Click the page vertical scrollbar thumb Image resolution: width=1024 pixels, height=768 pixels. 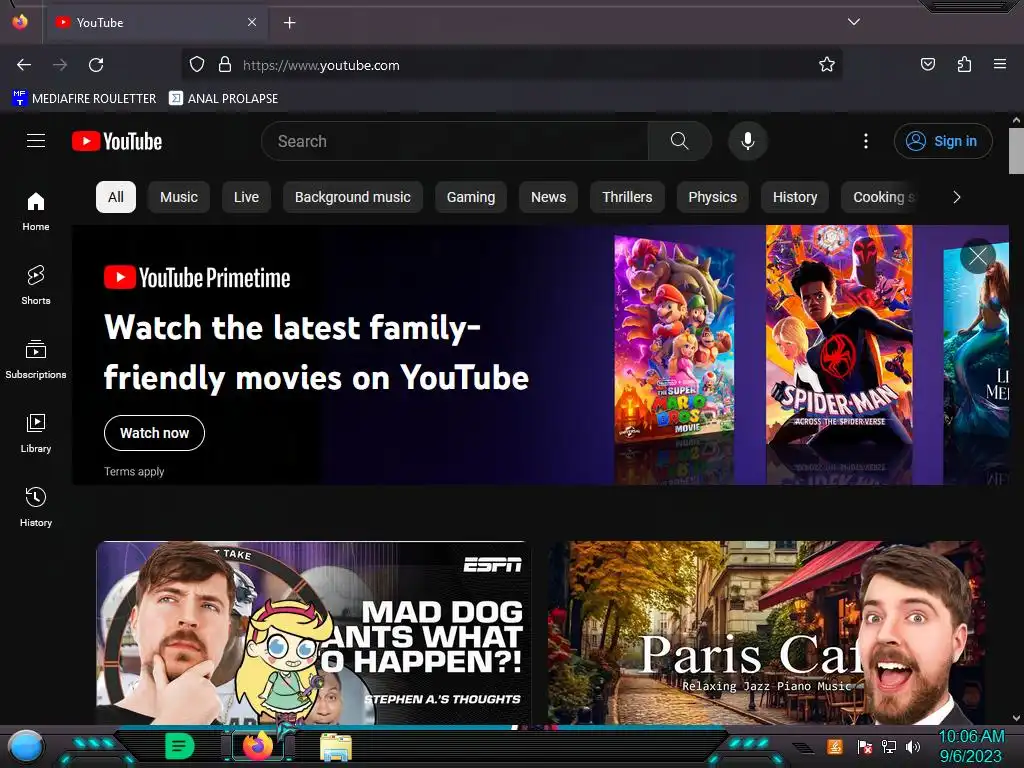(x=1016, y=151)
